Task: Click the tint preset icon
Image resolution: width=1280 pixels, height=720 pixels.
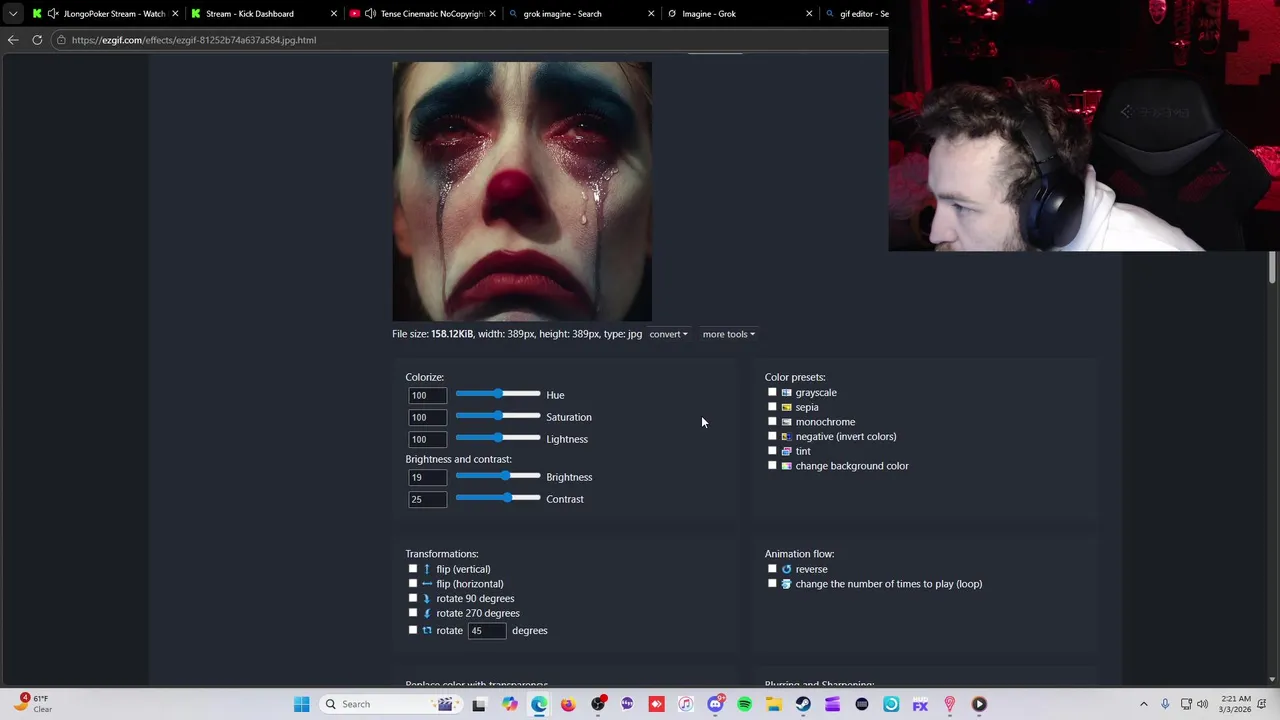Action: 786,451
